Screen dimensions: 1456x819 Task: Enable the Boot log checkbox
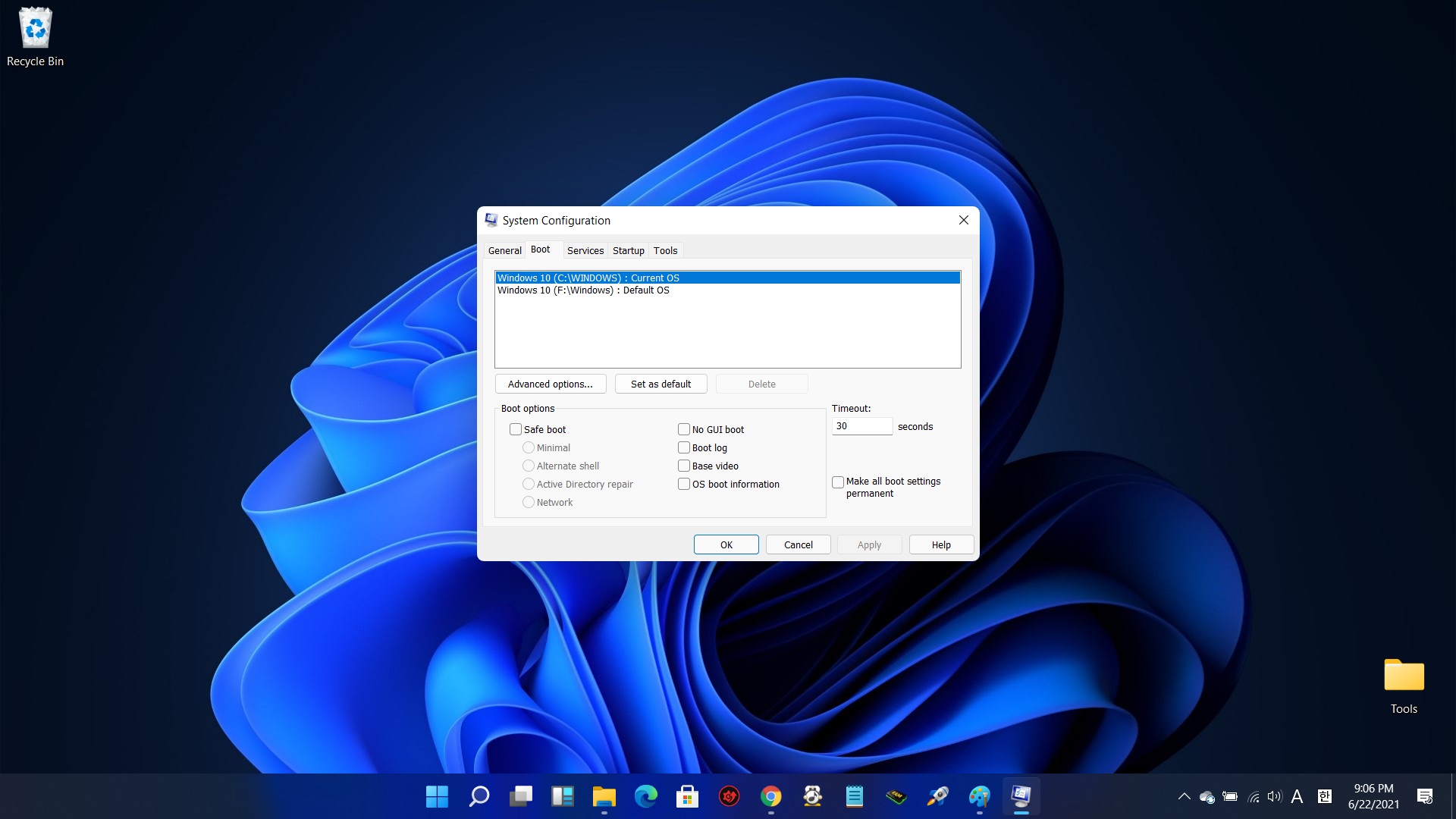click(x=684, y=447)
